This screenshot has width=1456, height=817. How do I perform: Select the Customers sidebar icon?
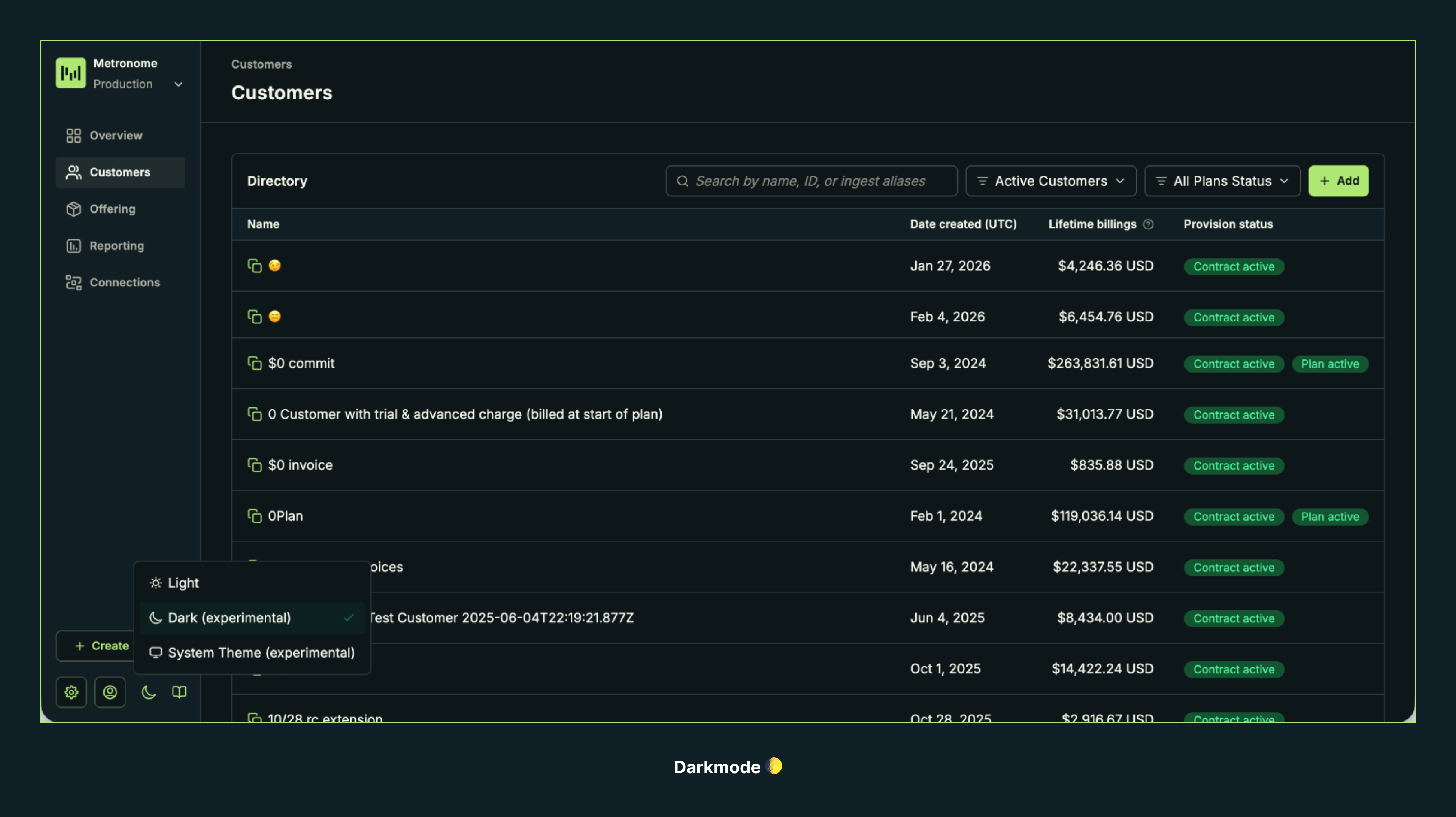coord(74,172)
